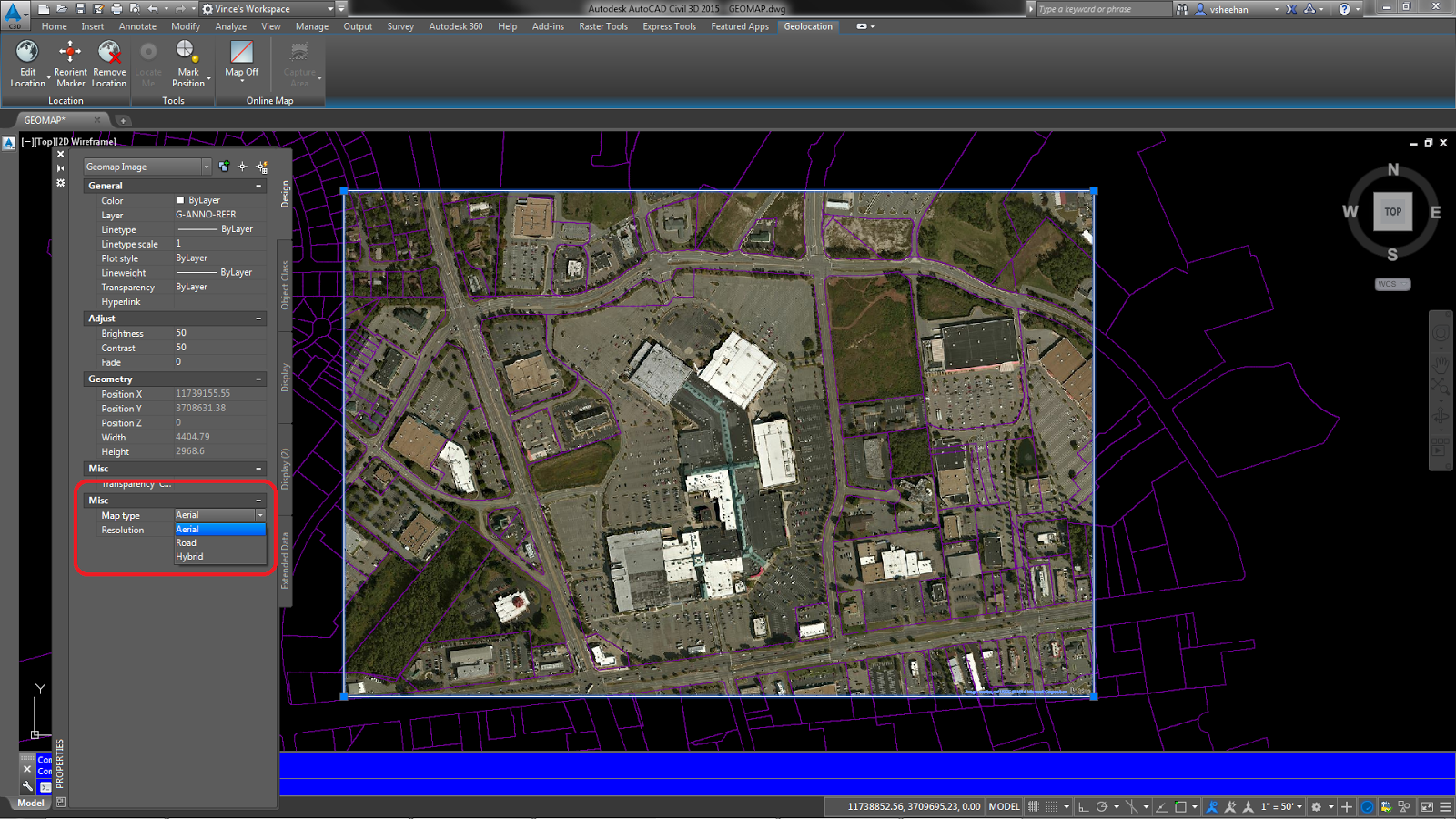
Task: Toggle Graphics Performance in the status bar
Action: (1368, 807)
